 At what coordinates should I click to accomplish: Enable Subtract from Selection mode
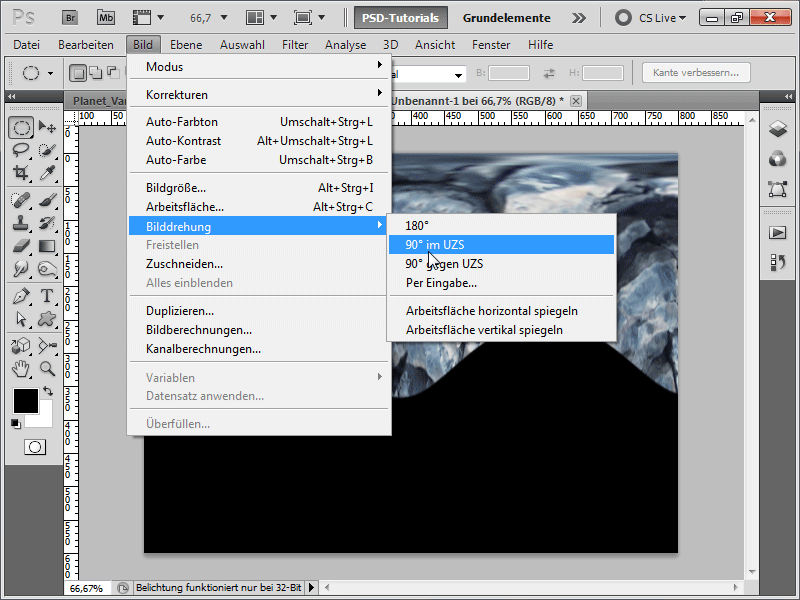coord(113,73)
